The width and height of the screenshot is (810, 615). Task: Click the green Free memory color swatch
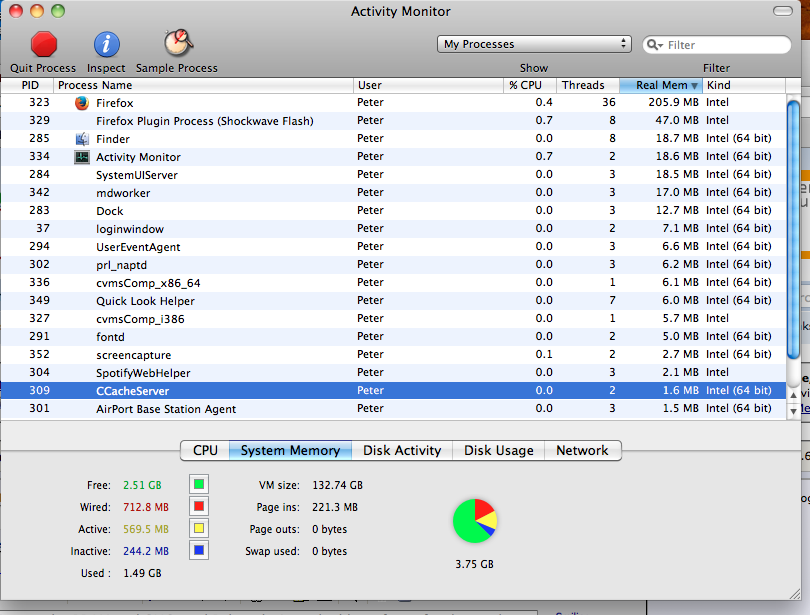click(x=199, y=484)
